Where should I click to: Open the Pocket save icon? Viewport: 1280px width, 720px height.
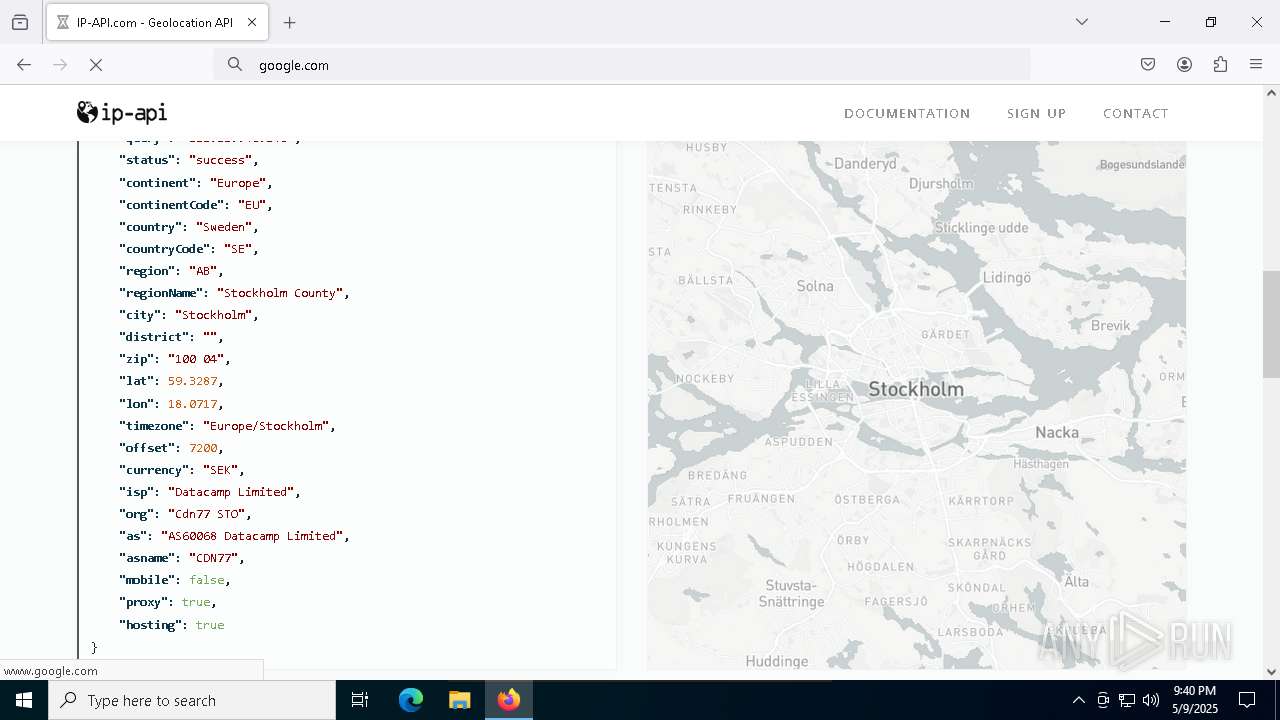pos(1148,65)
